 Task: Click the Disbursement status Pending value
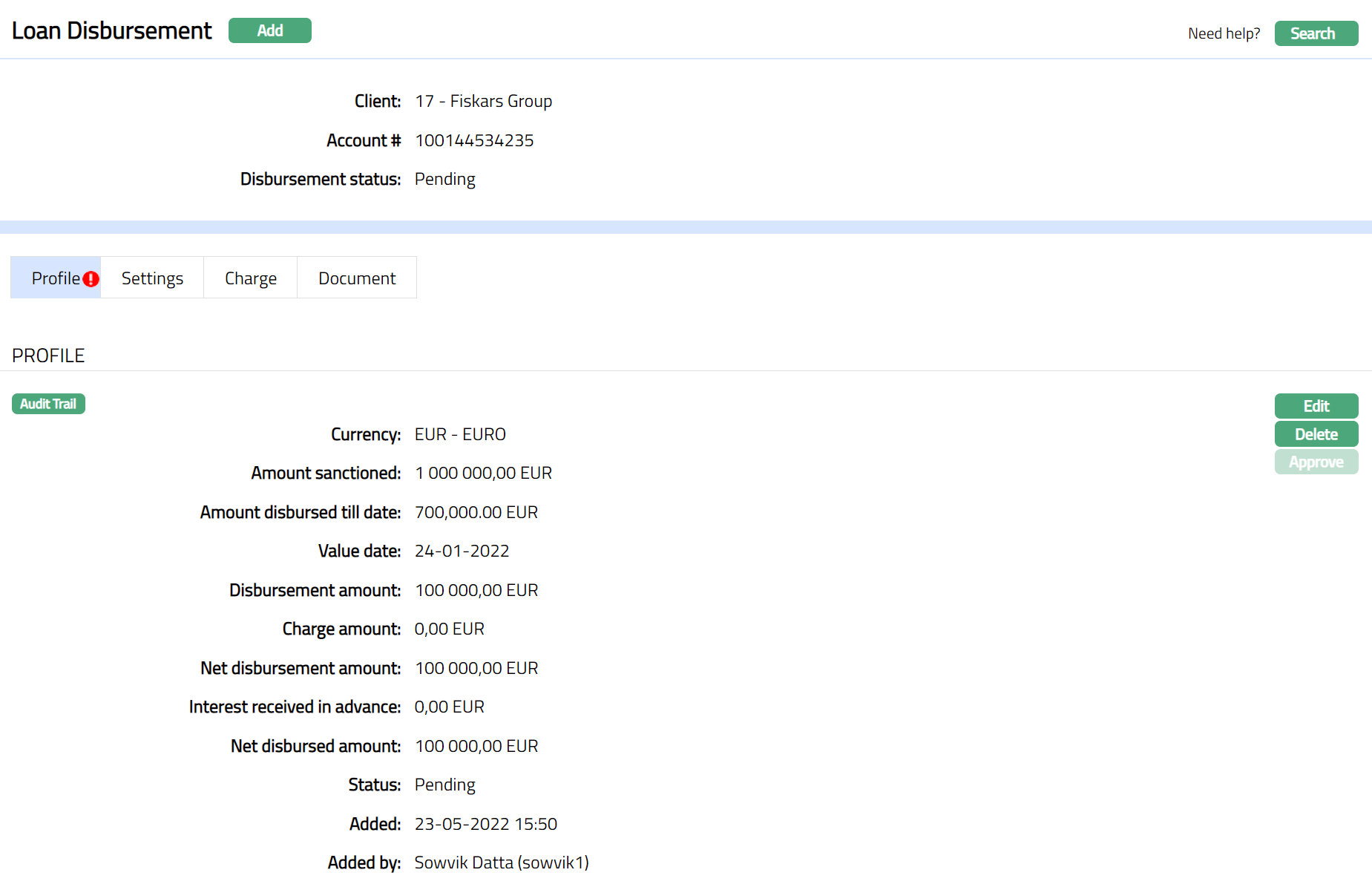[444, 180]
